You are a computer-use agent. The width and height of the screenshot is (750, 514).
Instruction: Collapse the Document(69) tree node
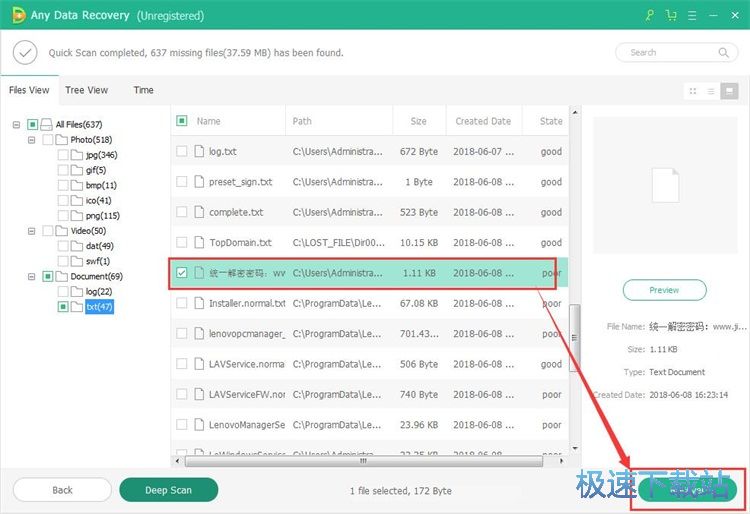click(x=32, y=276)
